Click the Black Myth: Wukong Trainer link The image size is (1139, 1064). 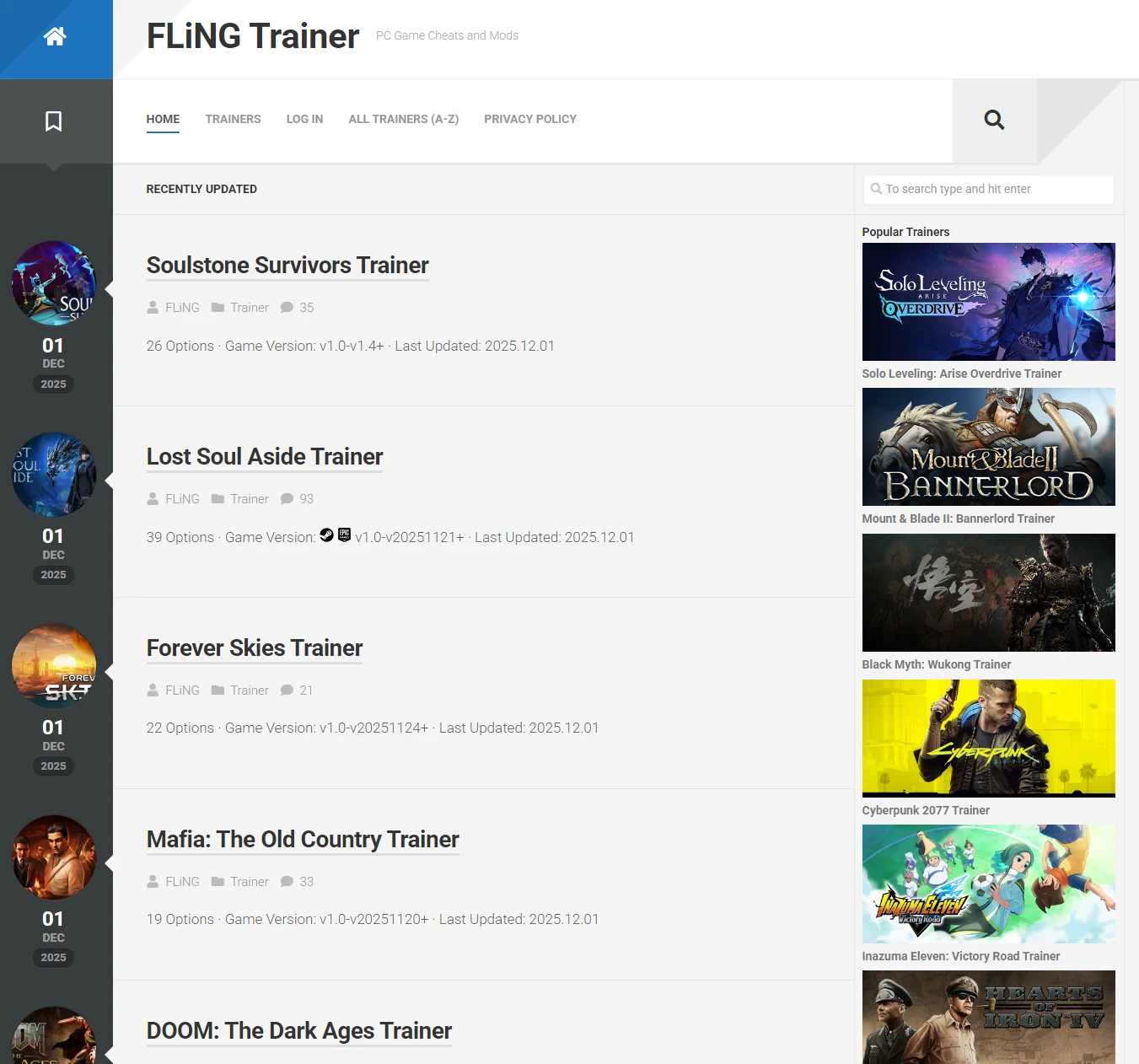point(936,664)
